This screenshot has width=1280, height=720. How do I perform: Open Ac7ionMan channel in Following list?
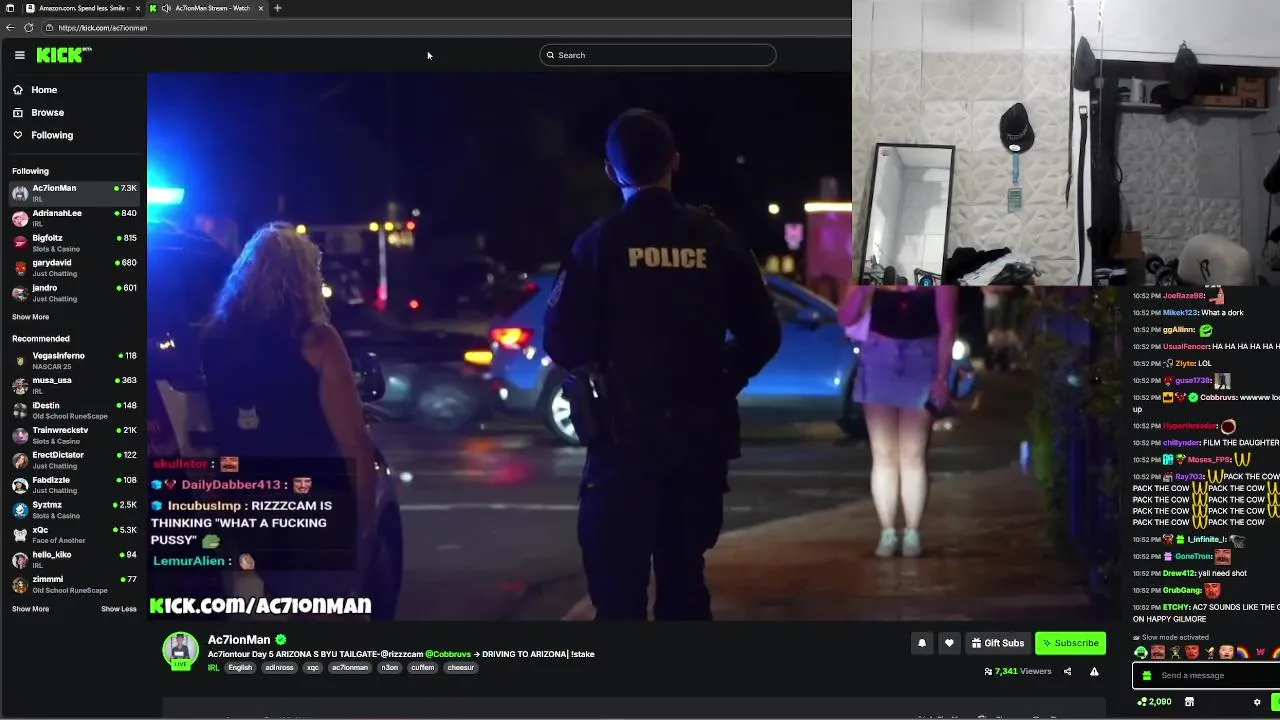(74, 192)
